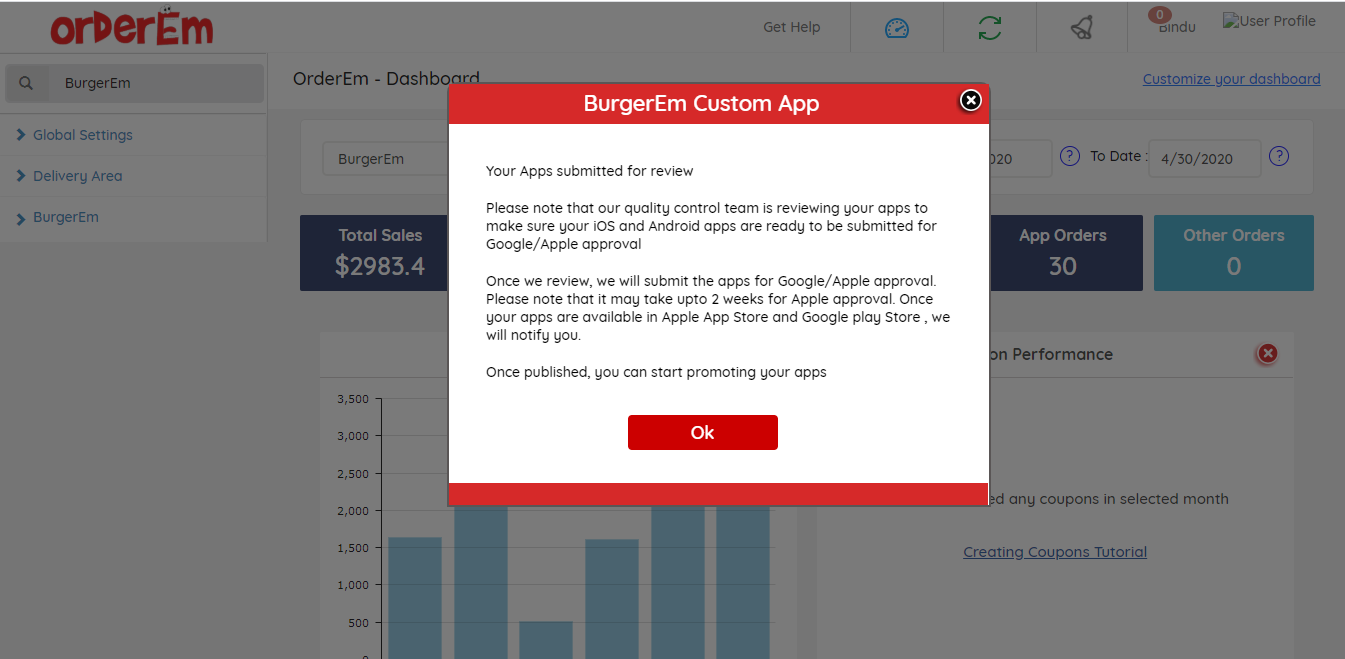Viewport: 1345px width, 659px height.
Task: Click the OrderEm logo
Action: coord(131,28)
